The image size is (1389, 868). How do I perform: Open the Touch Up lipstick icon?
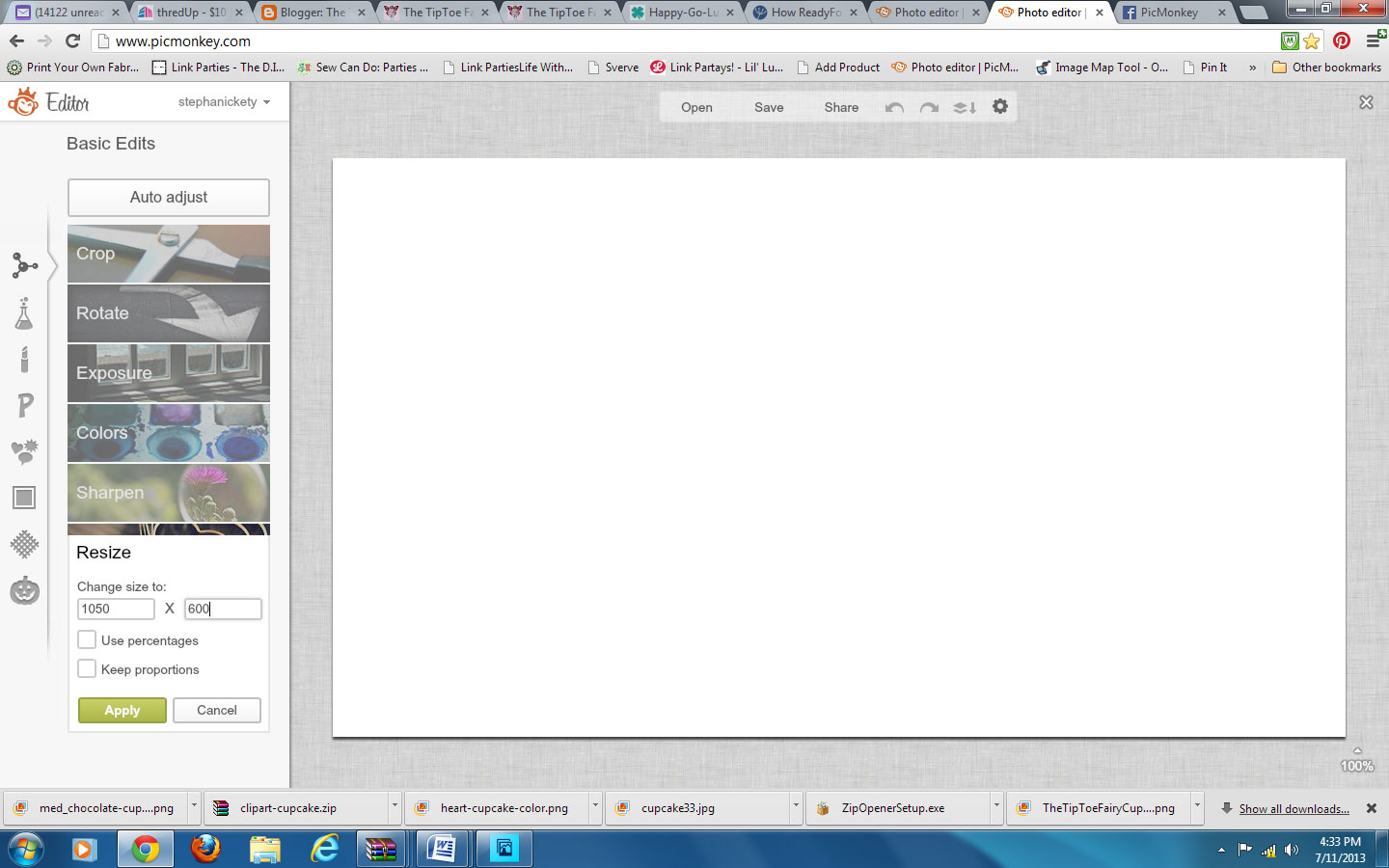coord(24,359)
